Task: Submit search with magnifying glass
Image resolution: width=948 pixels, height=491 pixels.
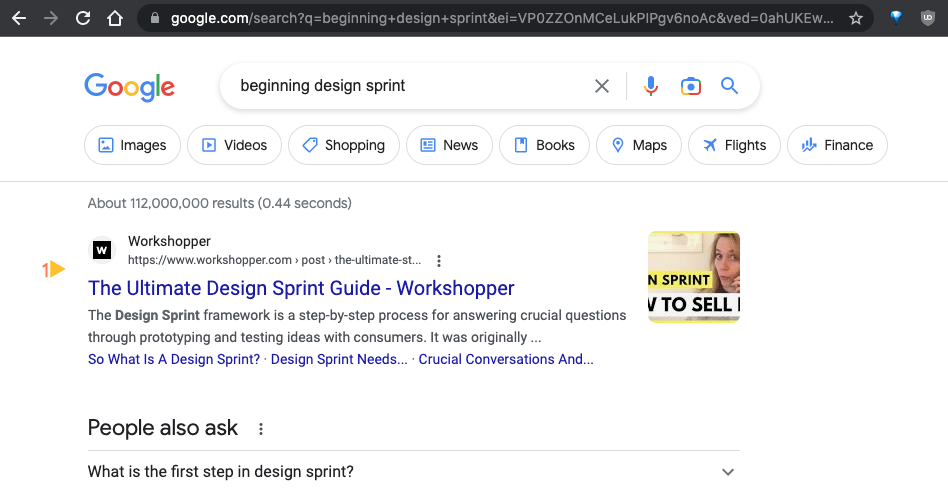Action: [x=730, y=86]
